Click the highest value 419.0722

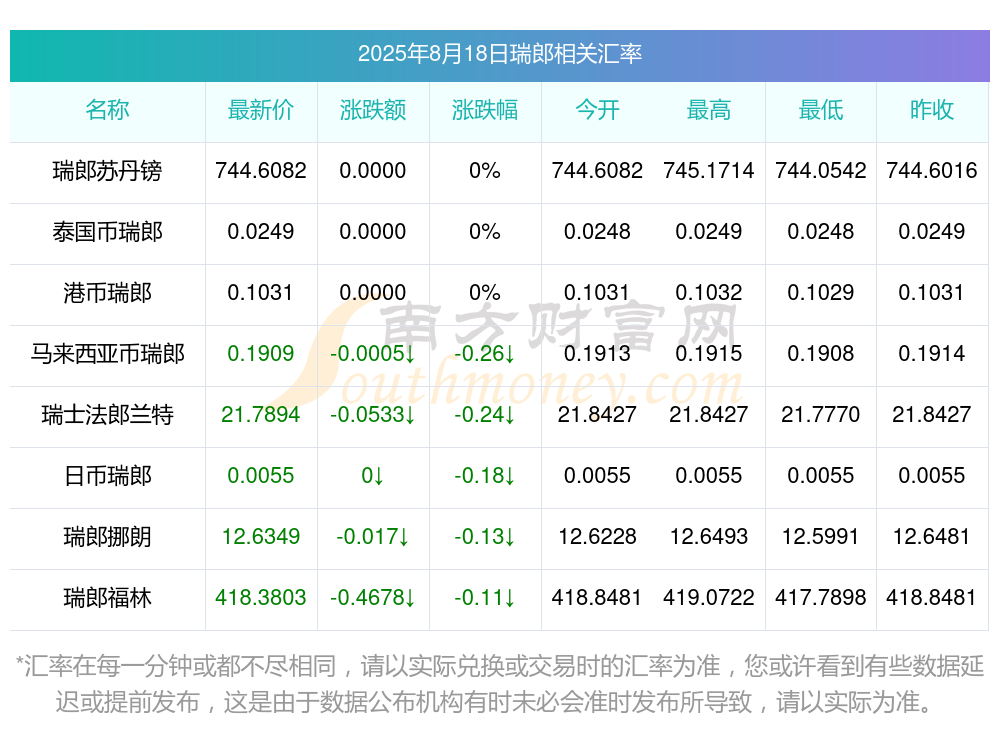tap(709, 598)
